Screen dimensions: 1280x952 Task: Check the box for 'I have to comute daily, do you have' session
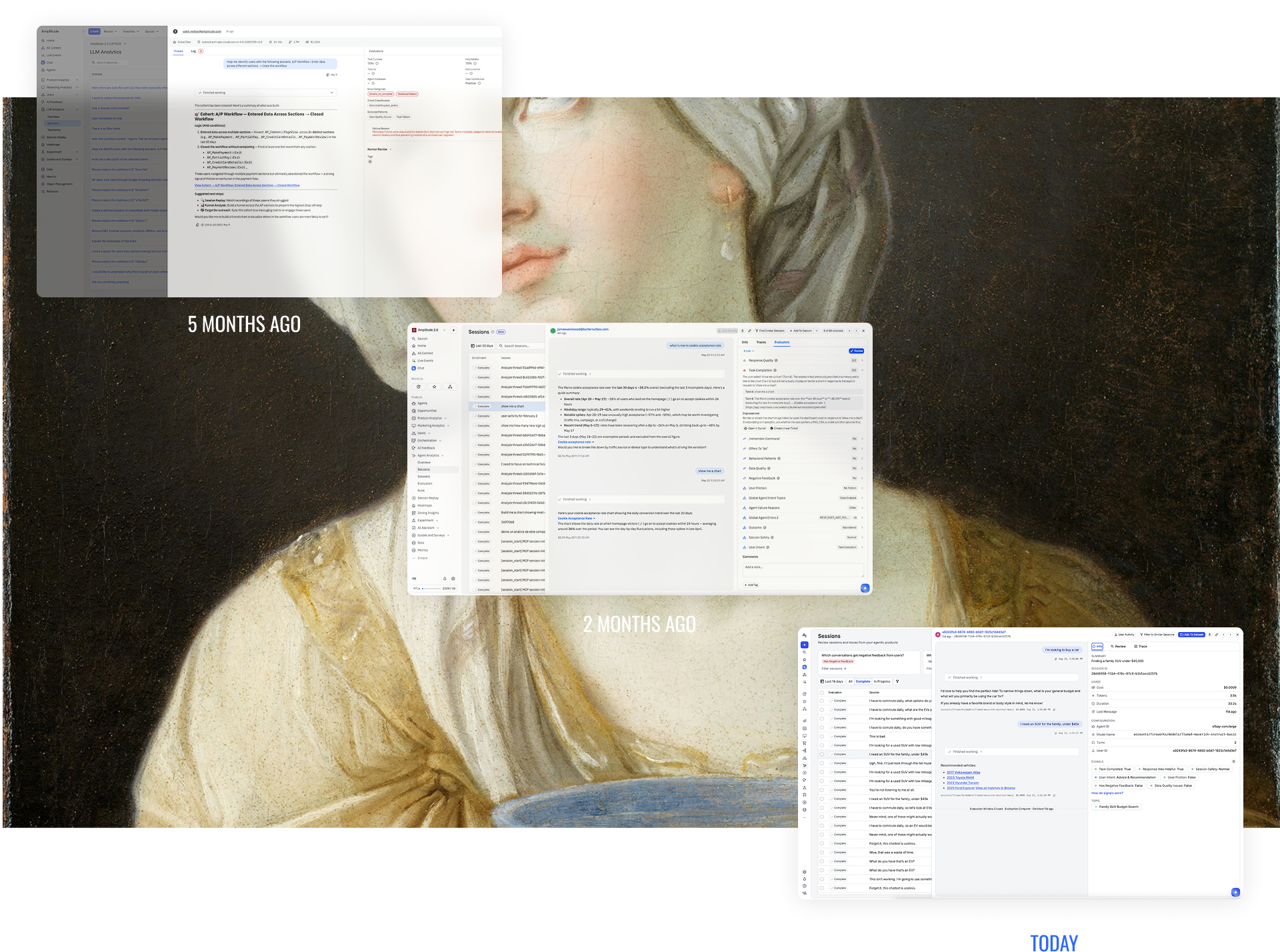coord(821,728)
